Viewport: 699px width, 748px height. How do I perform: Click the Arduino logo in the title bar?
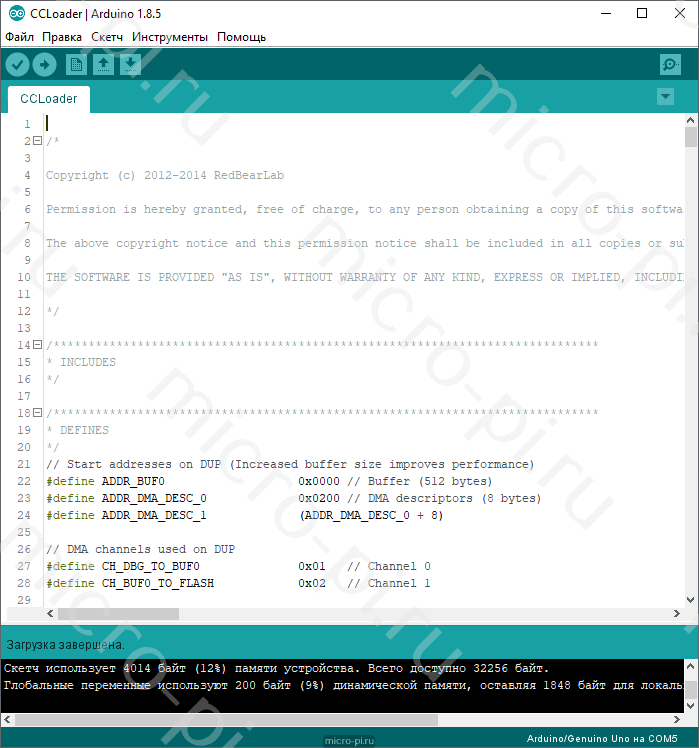(13, 13)
